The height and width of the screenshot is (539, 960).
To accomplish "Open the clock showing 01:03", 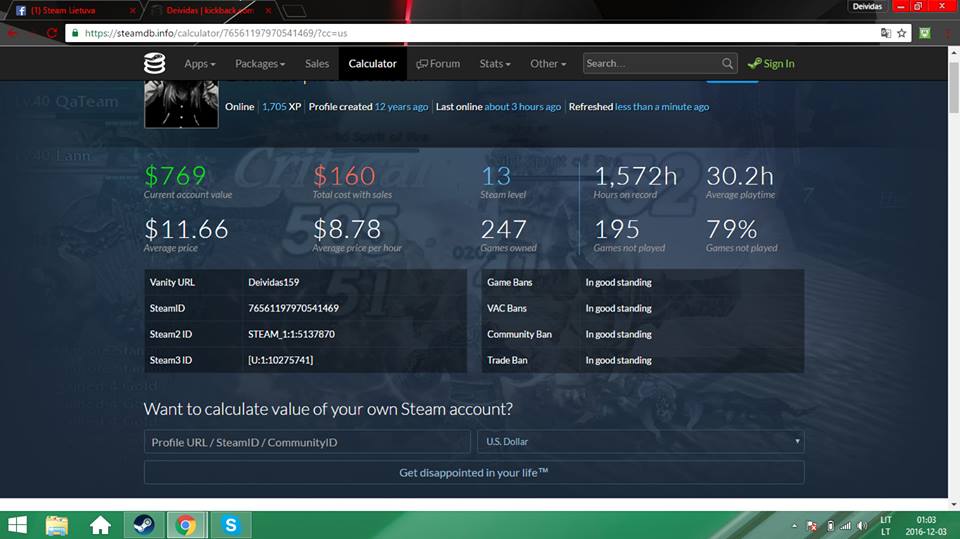I will tap(926, 519).
